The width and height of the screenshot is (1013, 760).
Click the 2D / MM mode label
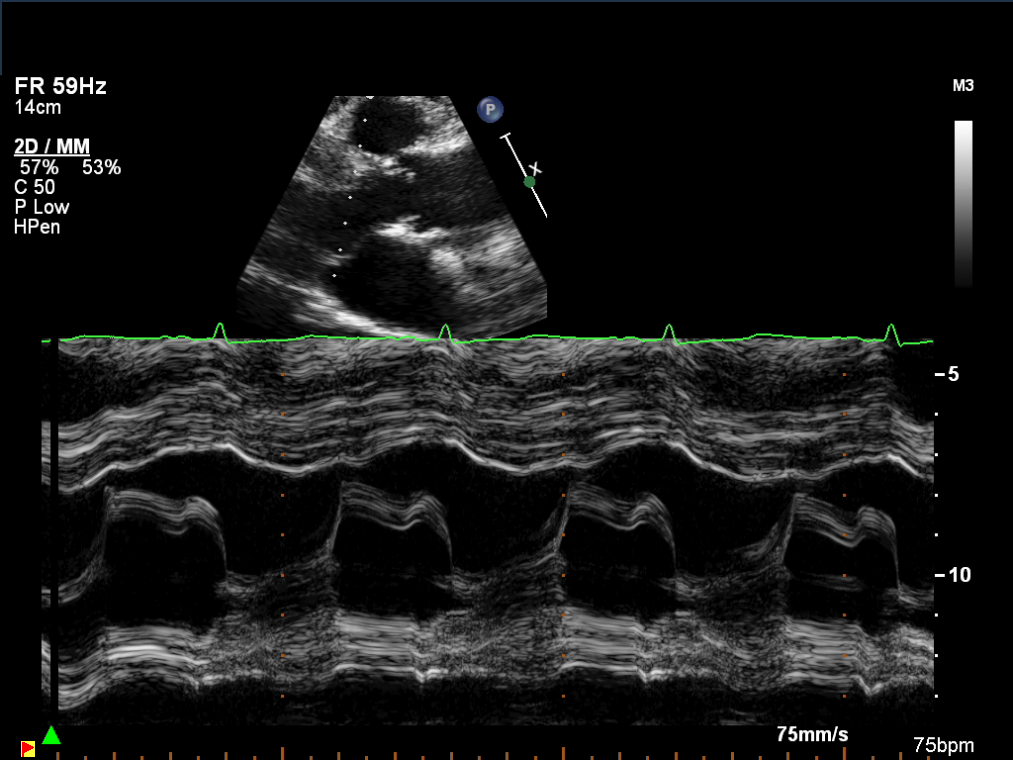pyautogui.click(x=52, y=147)
